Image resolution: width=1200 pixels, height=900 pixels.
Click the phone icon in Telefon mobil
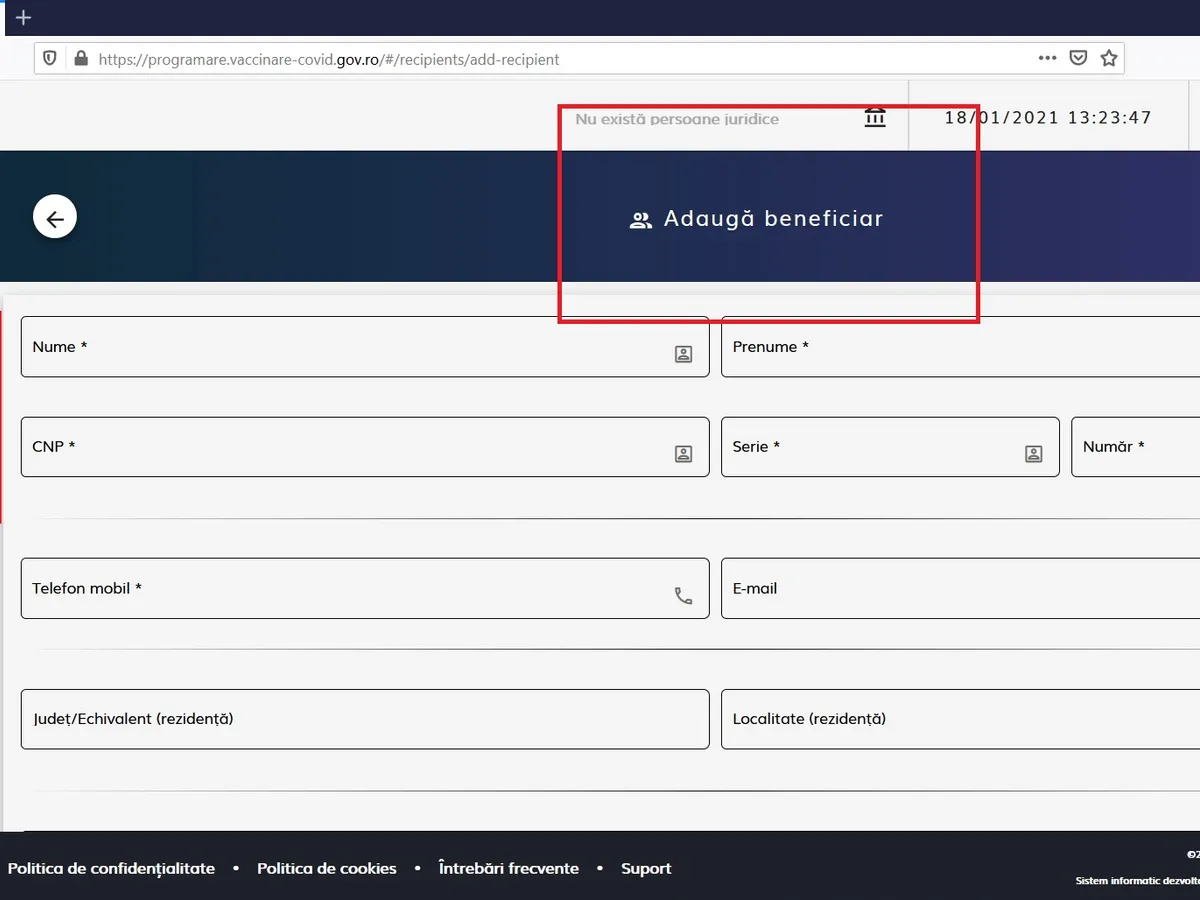pyautogui.click(x=683, y=596)
